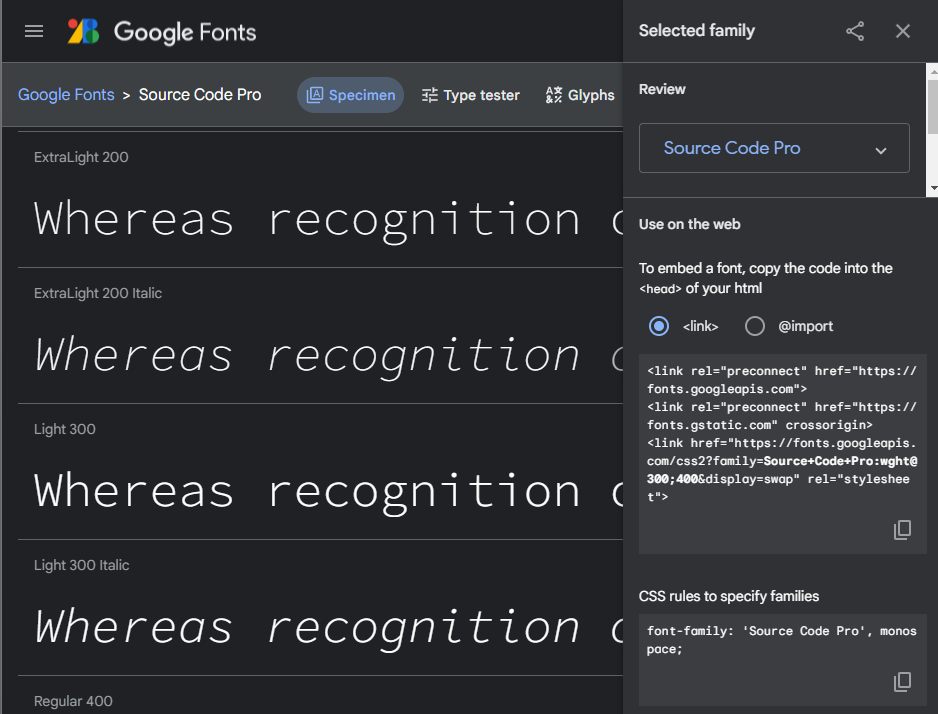
Task: Click the Light 300 style label
Action: coord(65,429)
